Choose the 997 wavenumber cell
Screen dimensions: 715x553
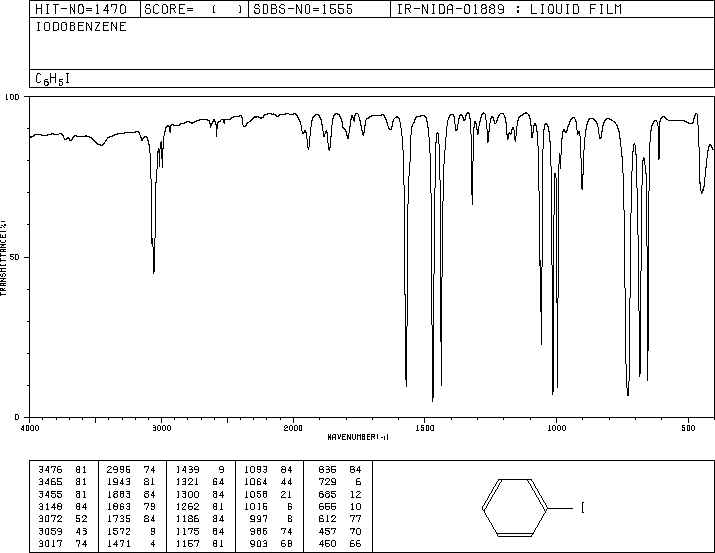[259, 519]
